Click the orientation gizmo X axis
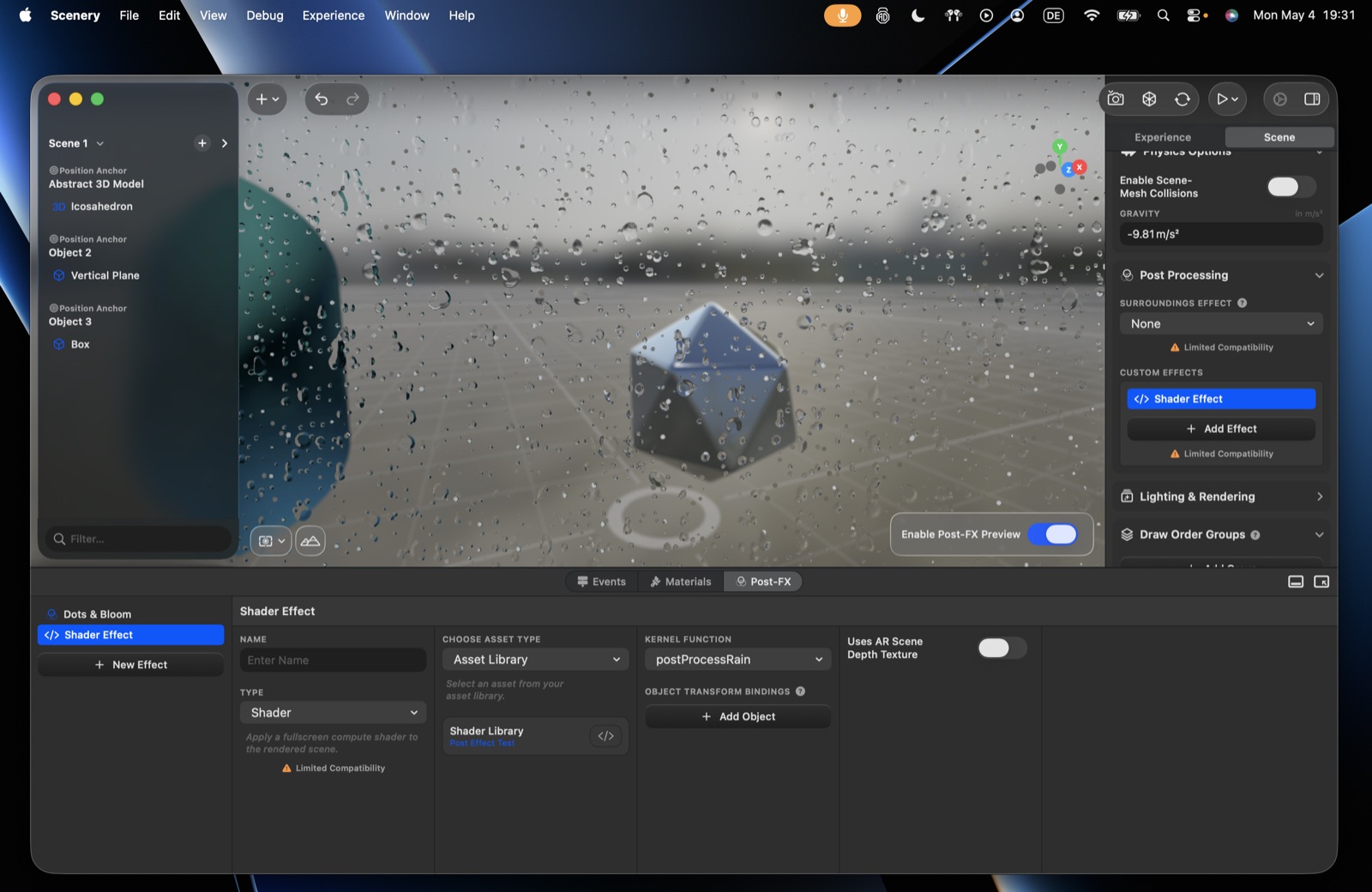 (x=1080, y=166)
